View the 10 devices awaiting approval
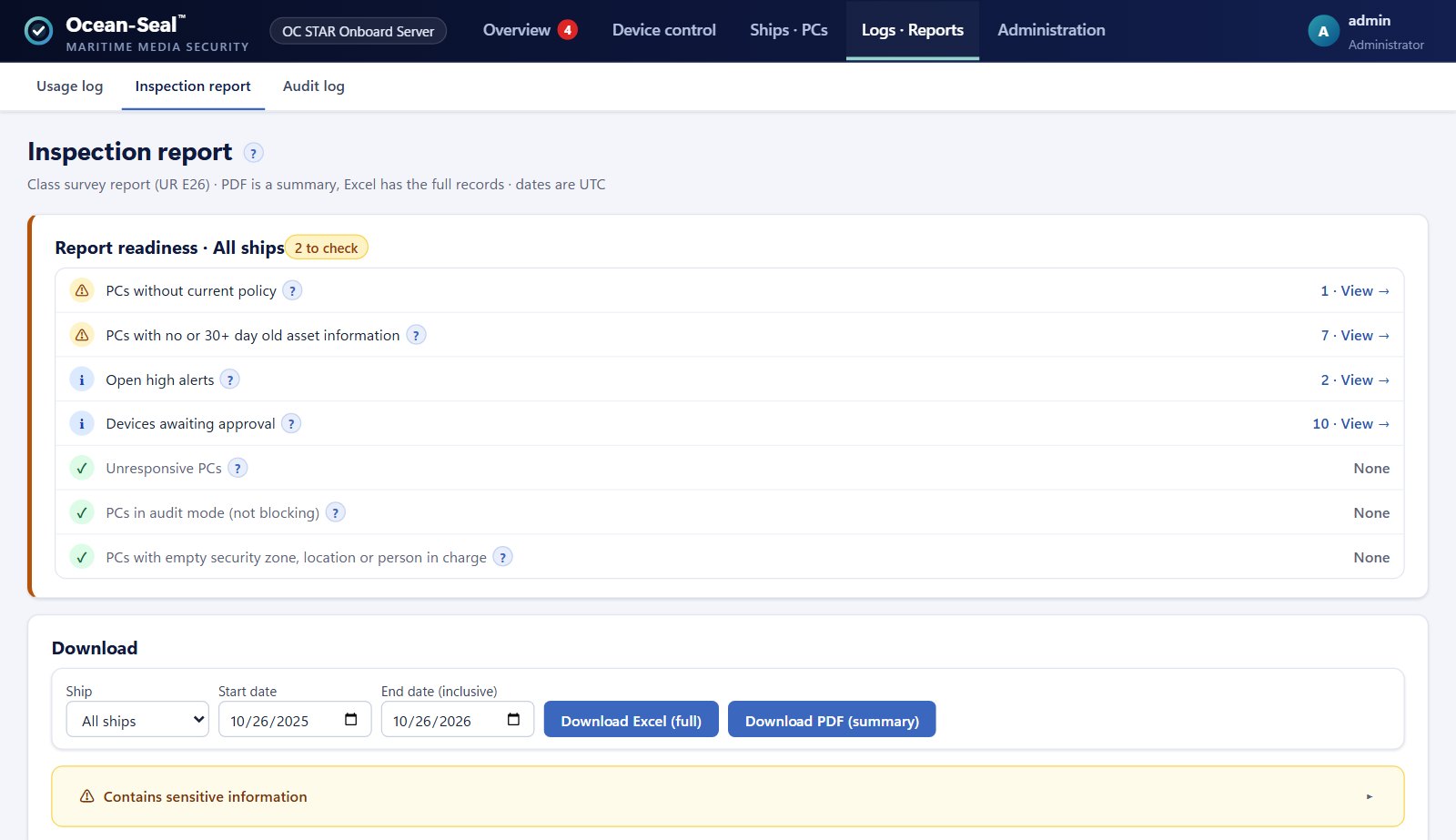The width and height of the screenshot is (1456, 840). click(x=1350, y=423)
